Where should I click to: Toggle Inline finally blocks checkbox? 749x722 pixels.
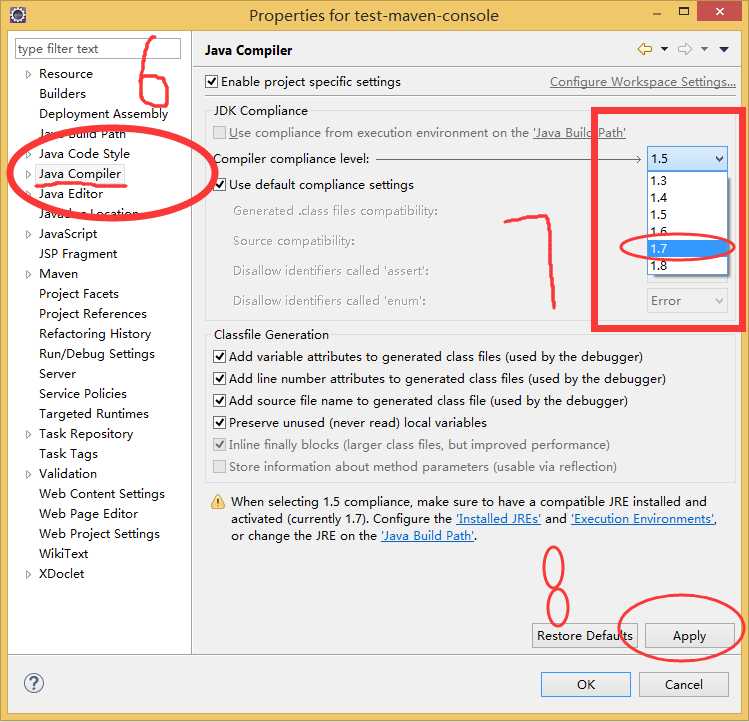coord(219,444)
